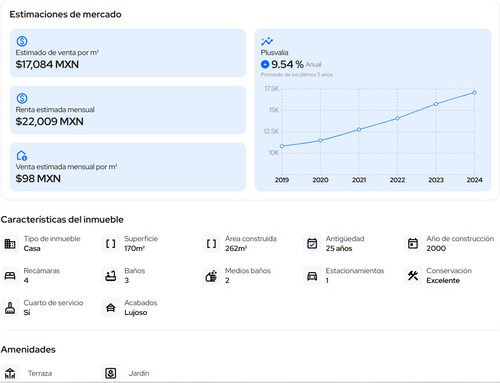The width and height of the screenshot is (500, 383).
Task: Click the calendar check icon for Antigüedad
Action: 312,244
